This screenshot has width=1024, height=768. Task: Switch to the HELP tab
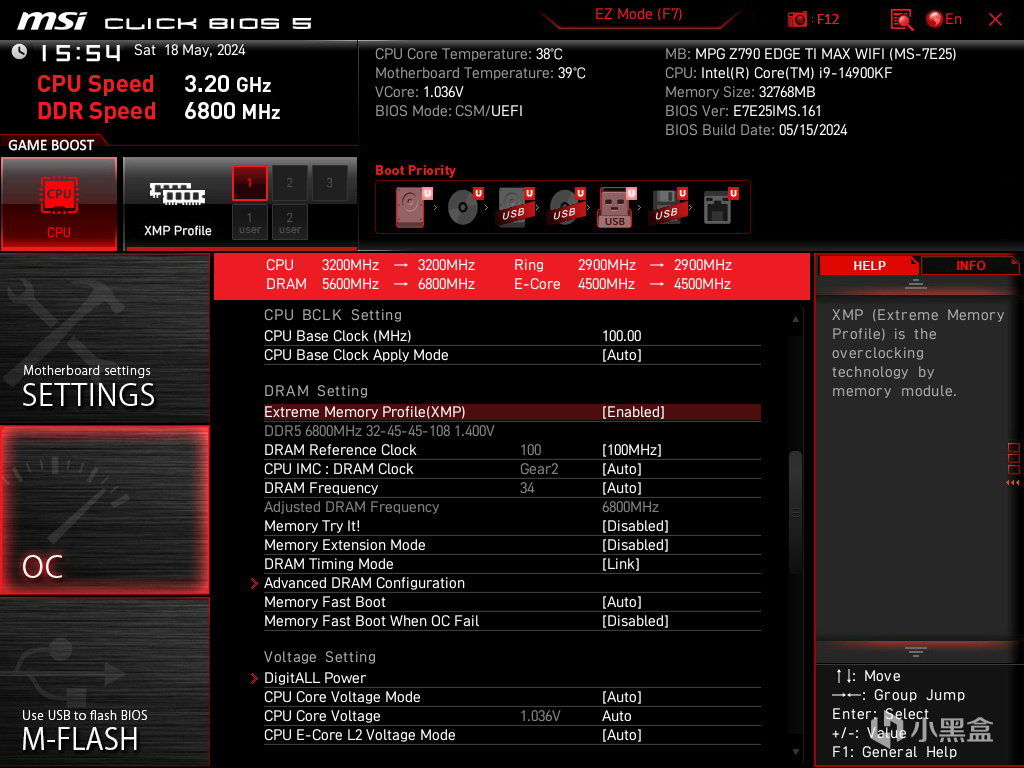869,266
